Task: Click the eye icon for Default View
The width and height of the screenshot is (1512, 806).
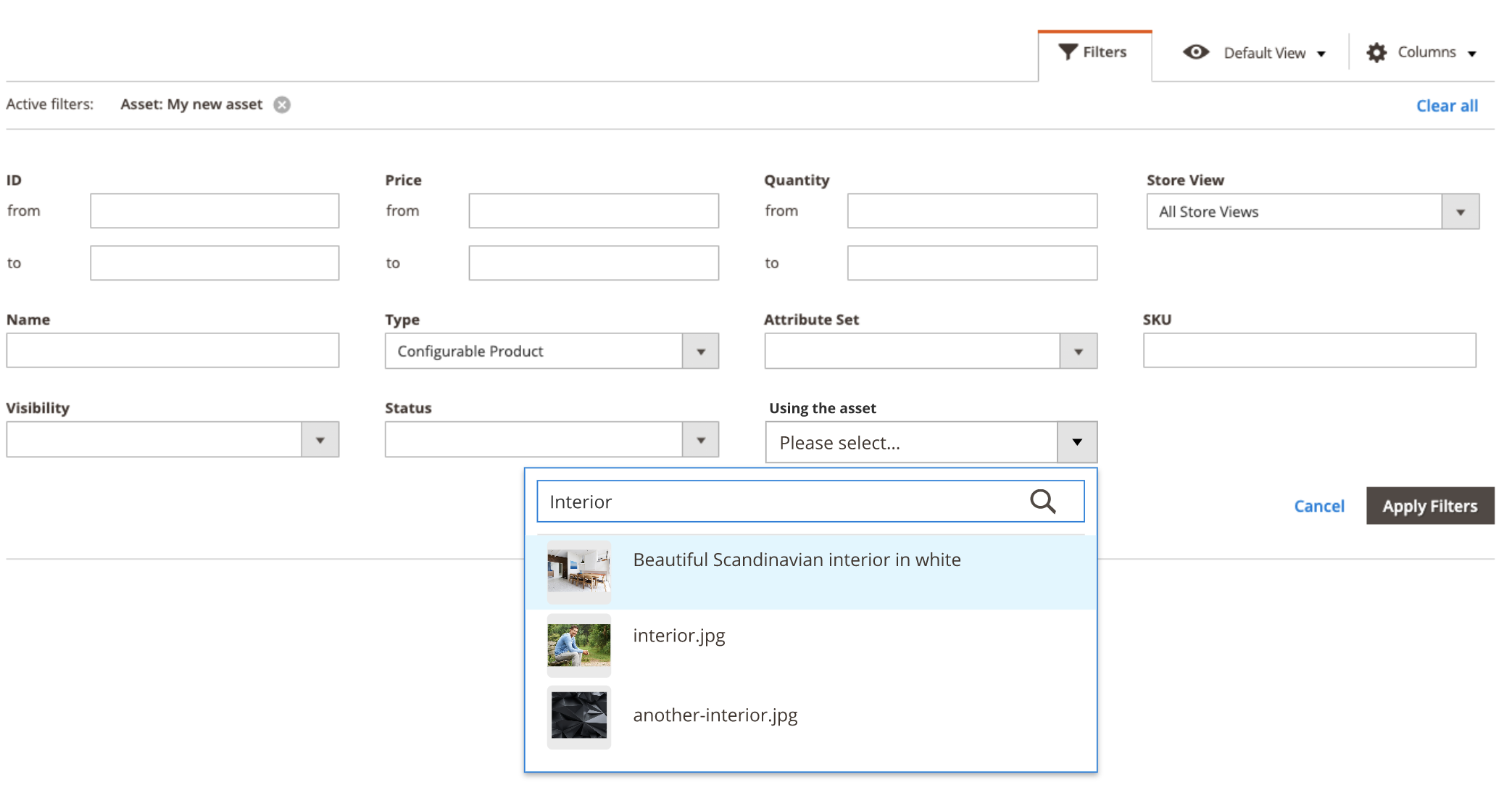Action: point(1196,52)
